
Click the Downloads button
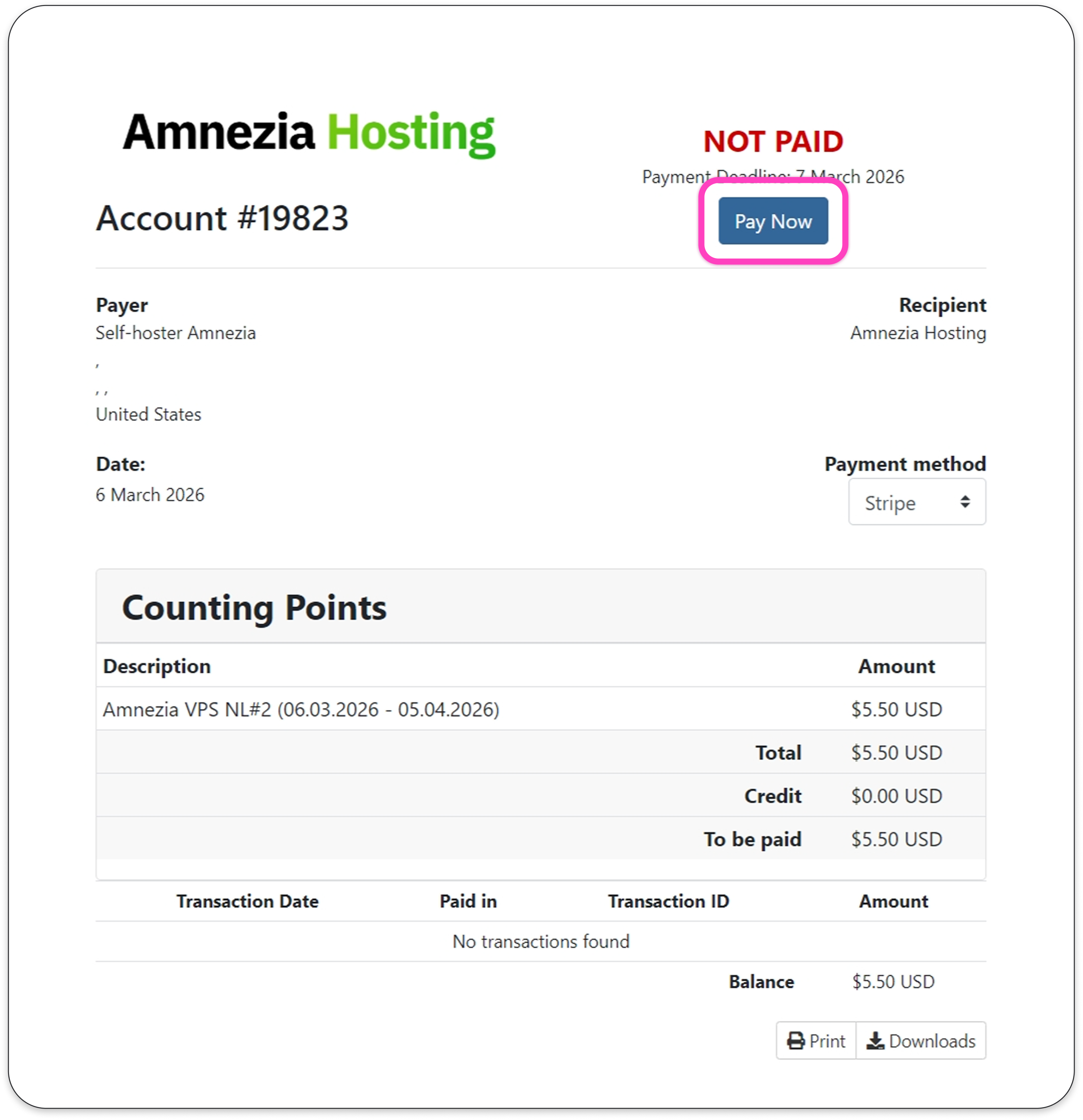tap(921, 1041)
